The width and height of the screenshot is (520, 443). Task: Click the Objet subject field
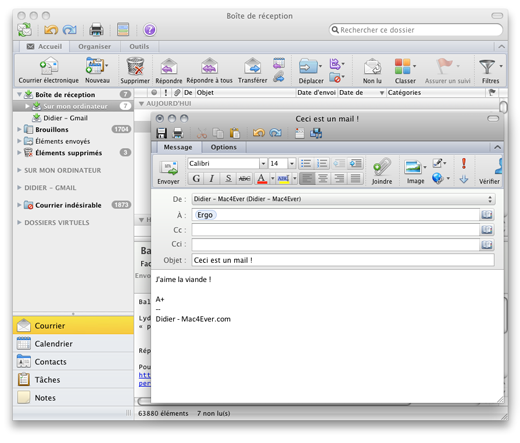coord(343,260)
